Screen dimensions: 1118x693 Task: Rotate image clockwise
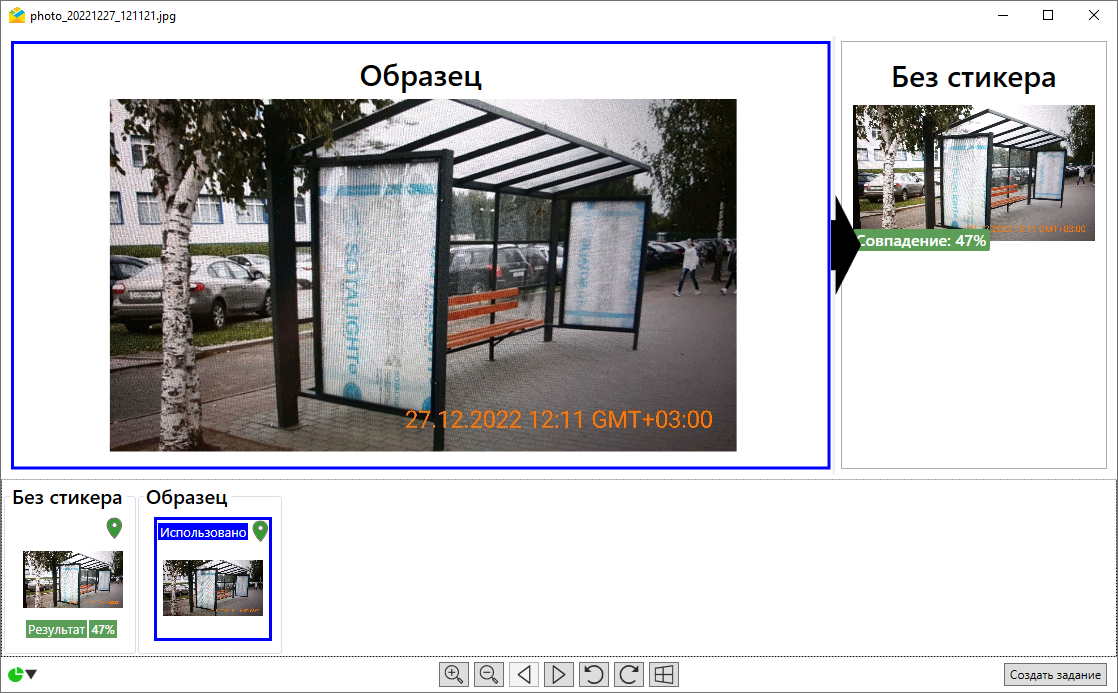(629, 675)
